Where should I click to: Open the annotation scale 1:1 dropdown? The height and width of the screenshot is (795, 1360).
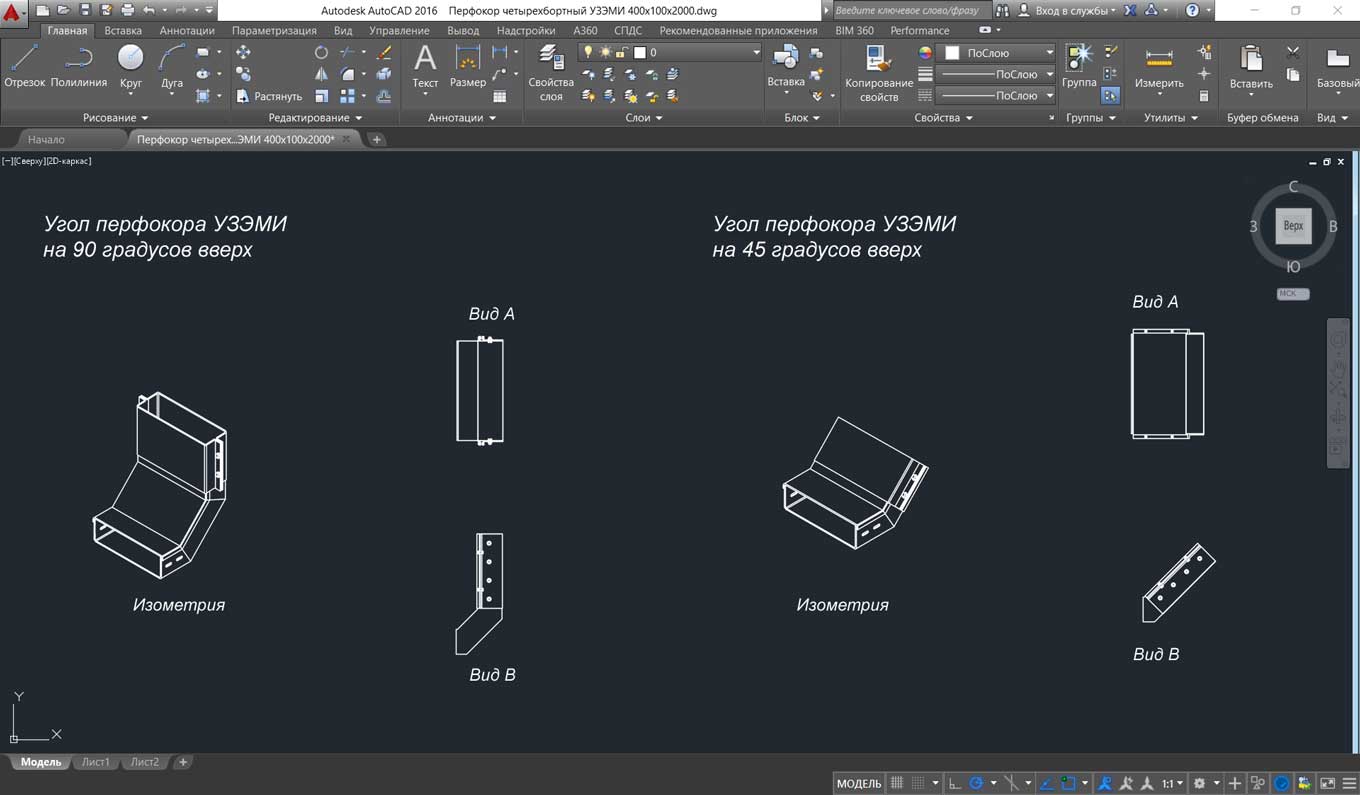pyautogui.click(x=1172, y=783)
